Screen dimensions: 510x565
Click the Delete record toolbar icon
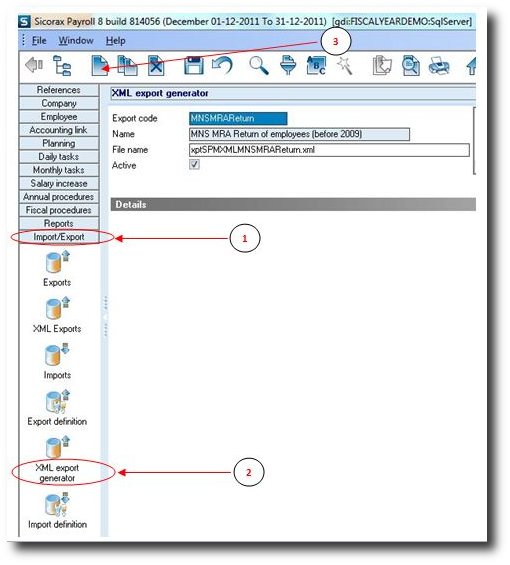coord(156,66)
